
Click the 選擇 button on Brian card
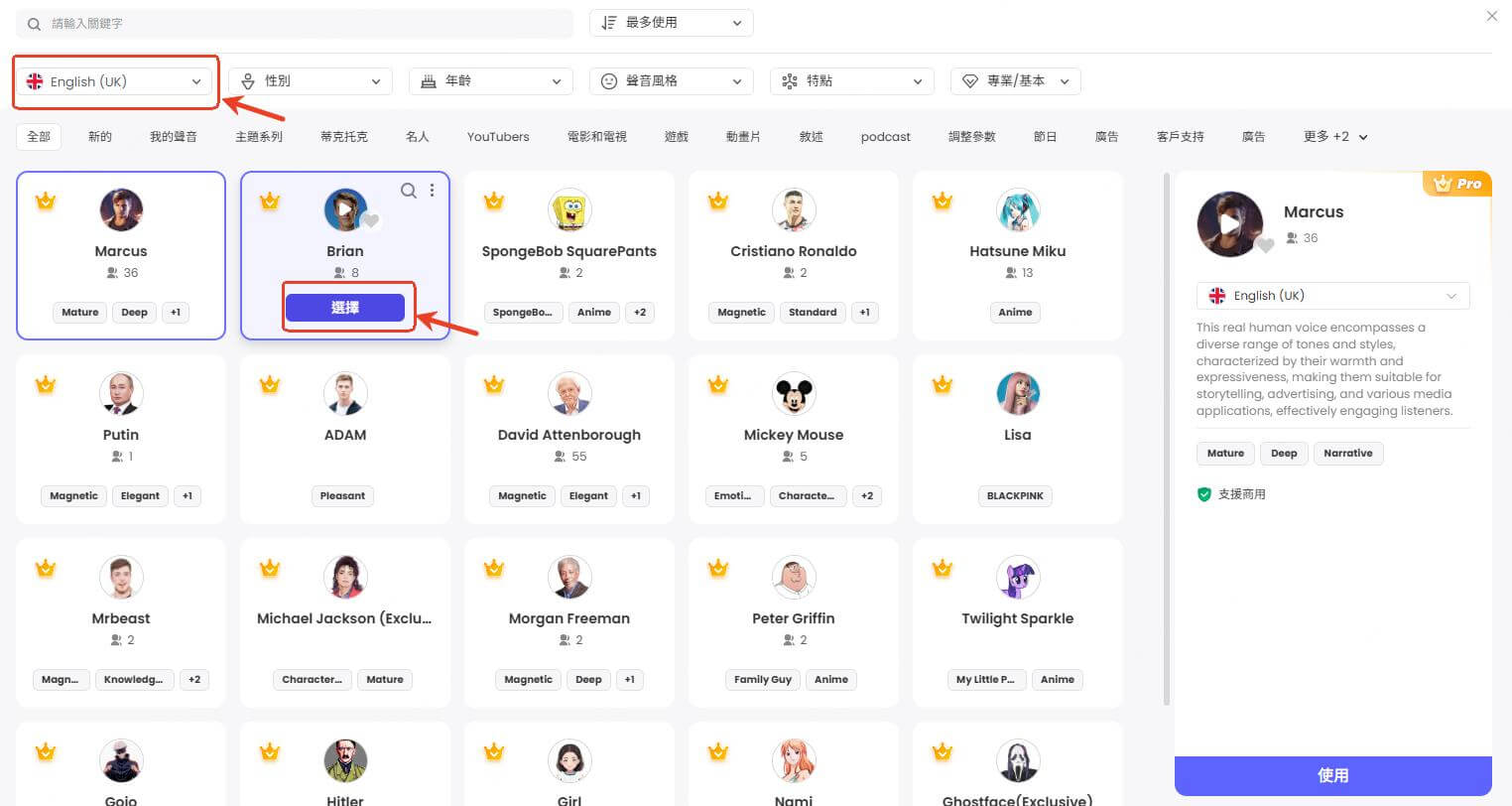[345, 308]
